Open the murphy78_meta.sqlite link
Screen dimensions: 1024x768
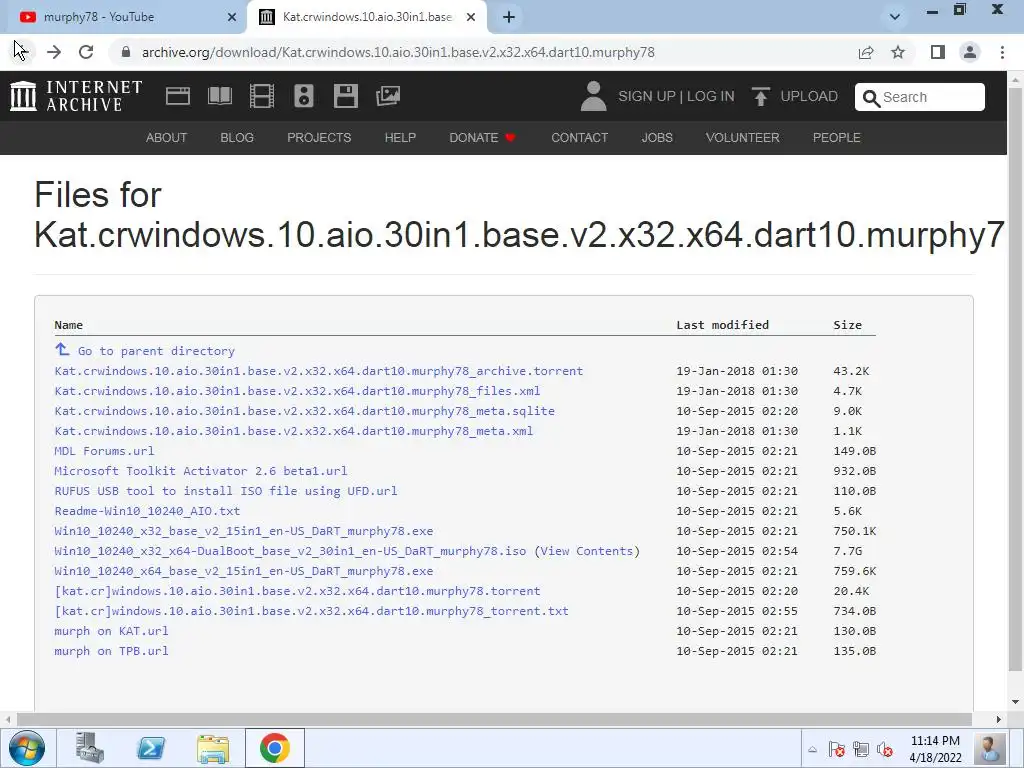[x=304, y=411]
